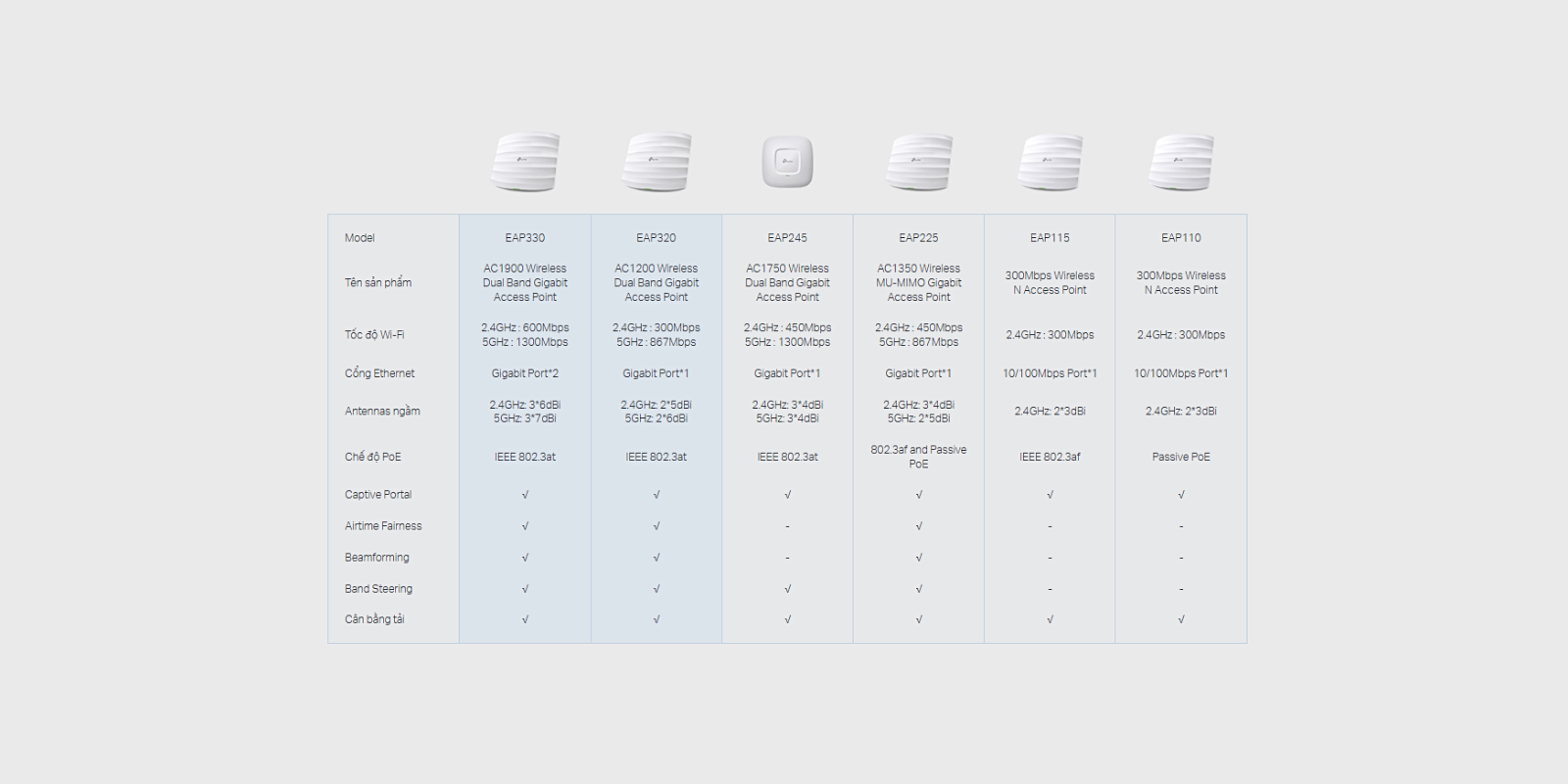1568x784 pixels.
Task: Click EAP225 Beamforming checkmark
Action: pos(919,558)
